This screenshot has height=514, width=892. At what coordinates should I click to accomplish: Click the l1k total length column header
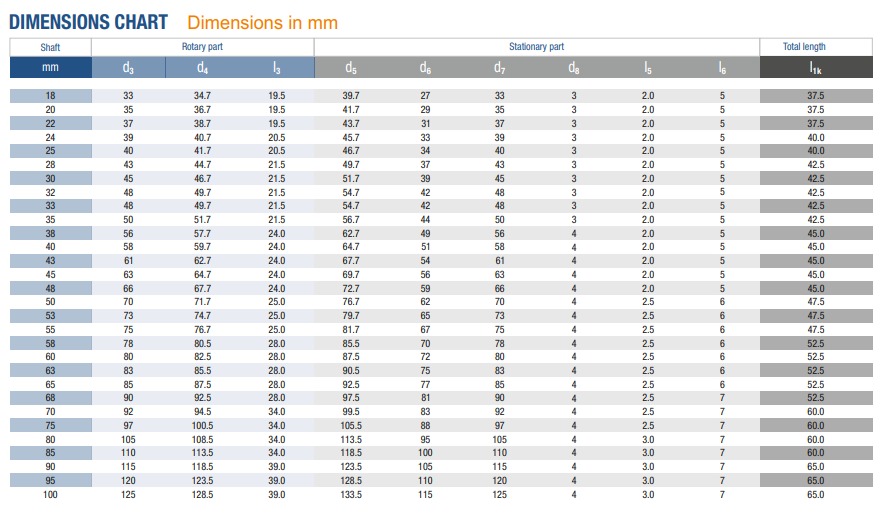click(x=816, y=68)
